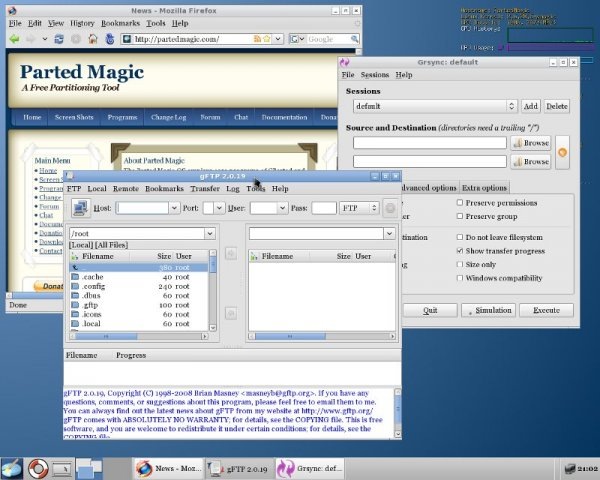Click Firefox green back arrow
This screenshot has height=480, width=600.
click(x=15, y=39)
